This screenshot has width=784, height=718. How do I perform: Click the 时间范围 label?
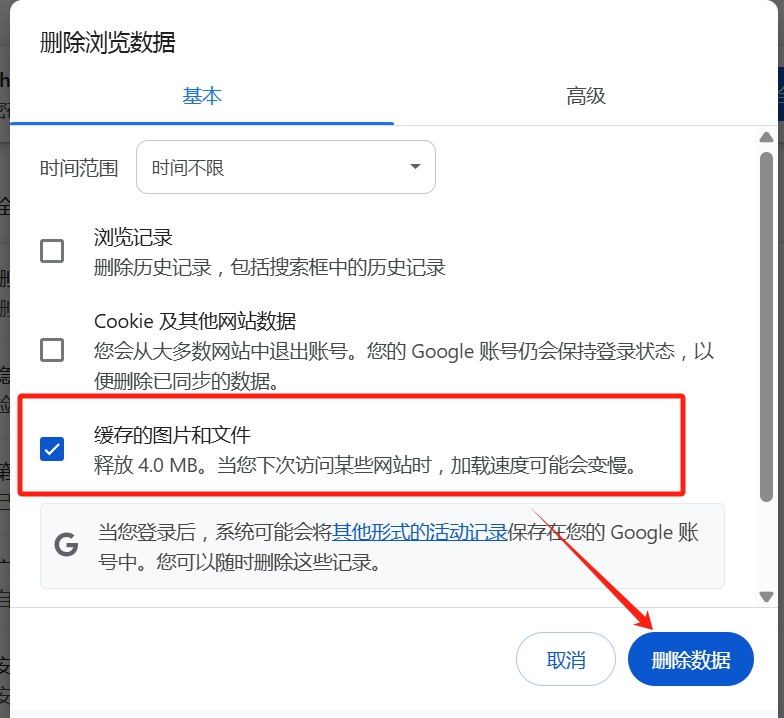tap(79, 168)
